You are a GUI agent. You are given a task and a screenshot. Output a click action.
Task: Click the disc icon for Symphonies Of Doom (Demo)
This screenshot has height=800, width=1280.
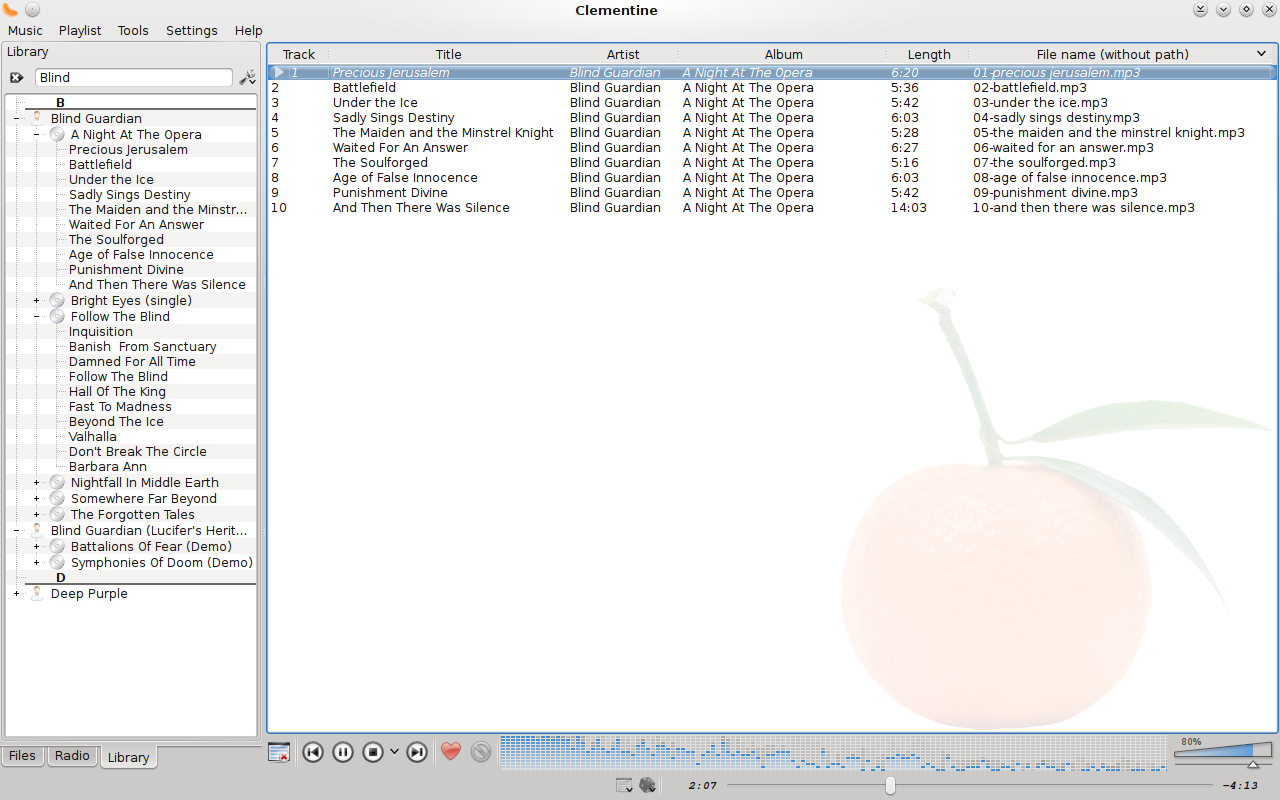click(57, 562)
